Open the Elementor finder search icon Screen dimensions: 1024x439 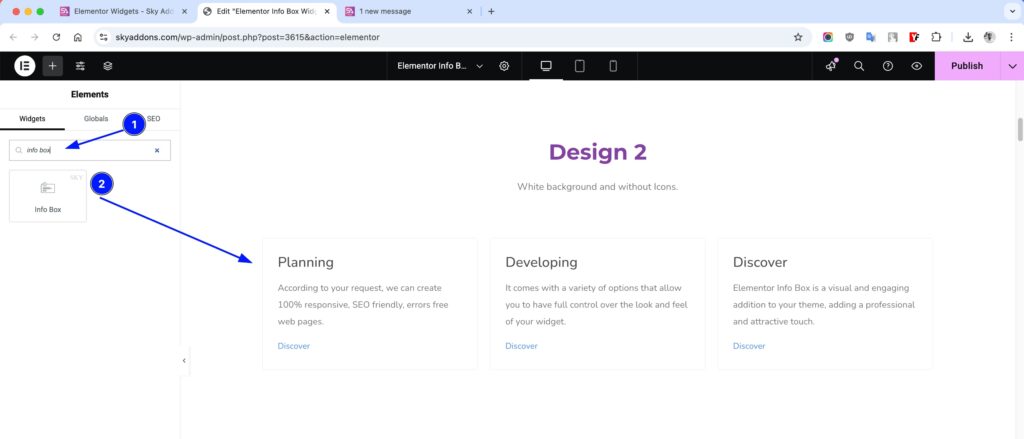coord(859,66)
